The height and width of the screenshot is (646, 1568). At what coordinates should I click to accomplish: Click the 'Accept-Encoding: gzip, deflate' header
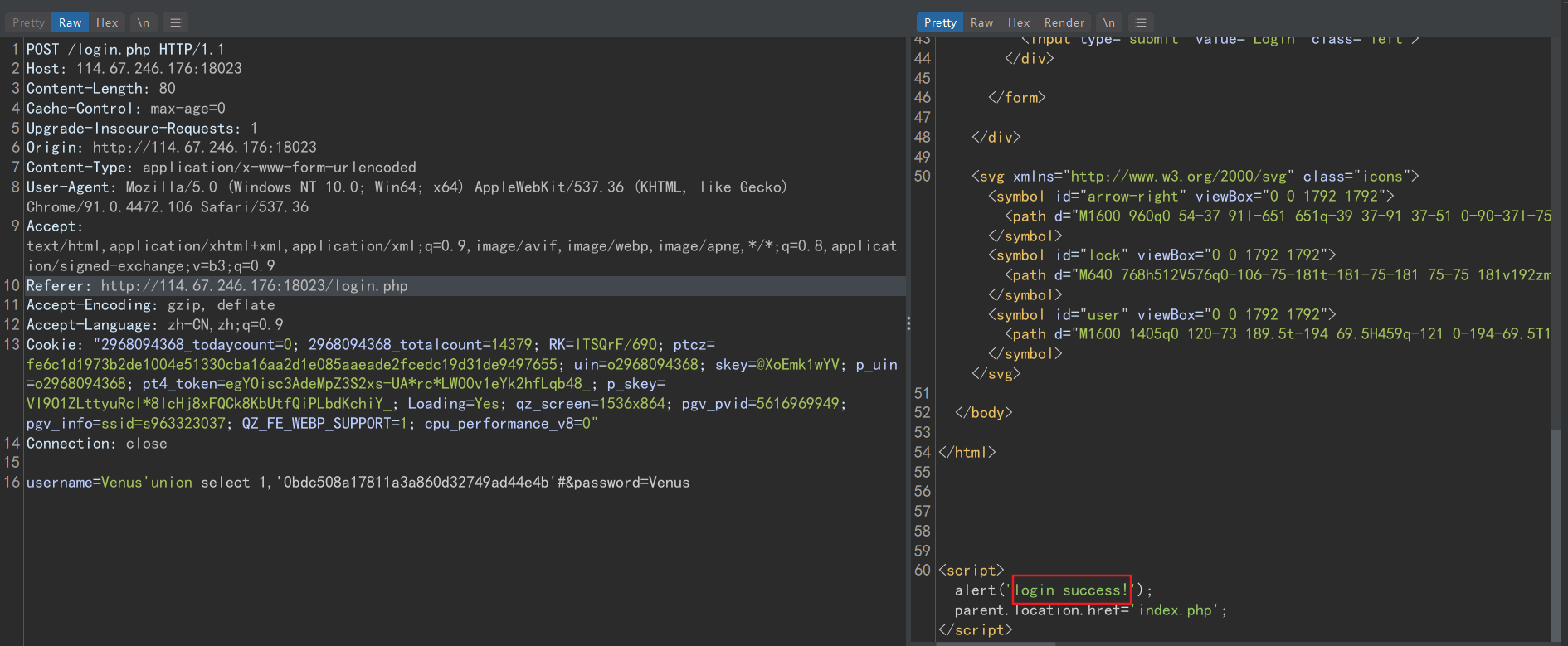[x=151, y=305]
